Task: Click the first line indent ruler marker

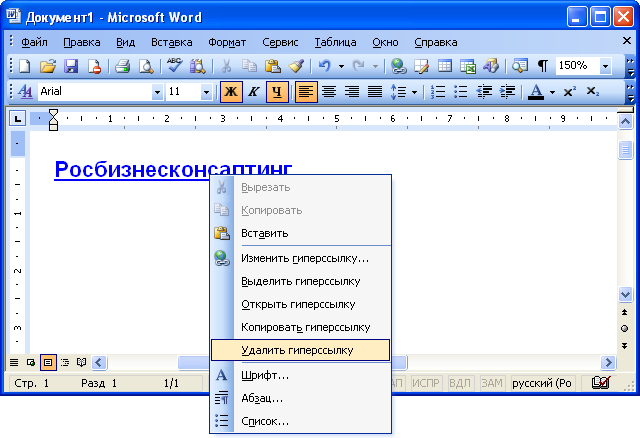Action: 53,114
